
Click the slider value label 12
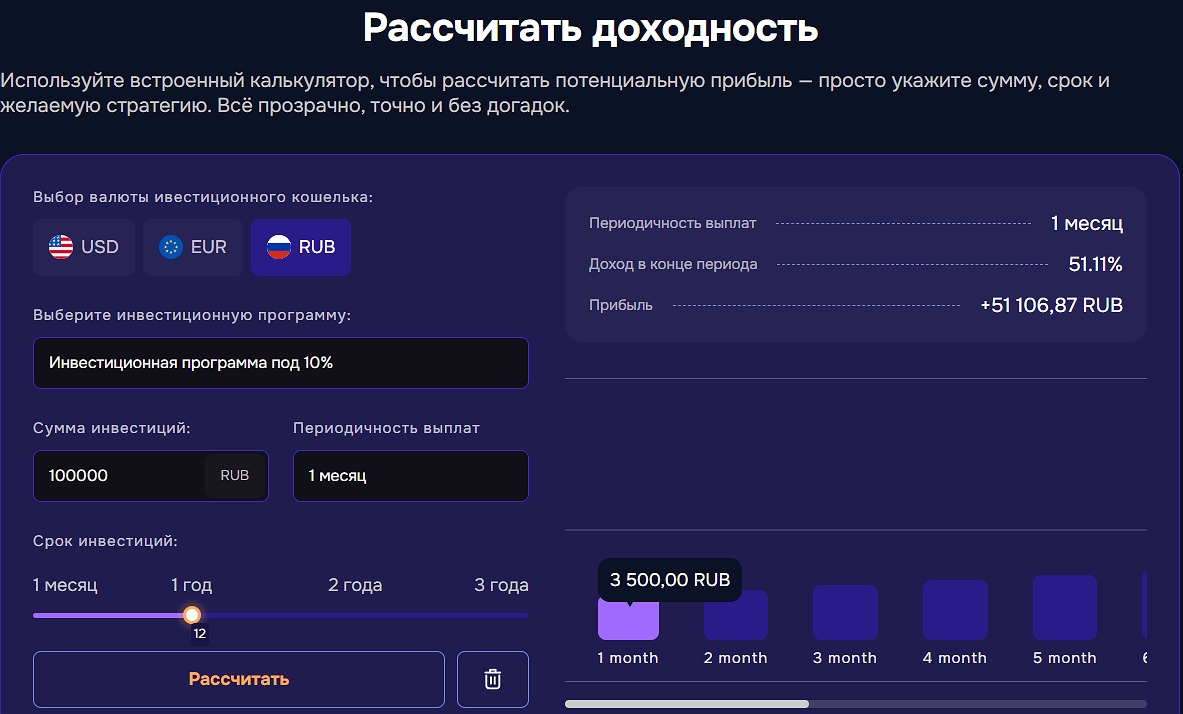point(199,633)
